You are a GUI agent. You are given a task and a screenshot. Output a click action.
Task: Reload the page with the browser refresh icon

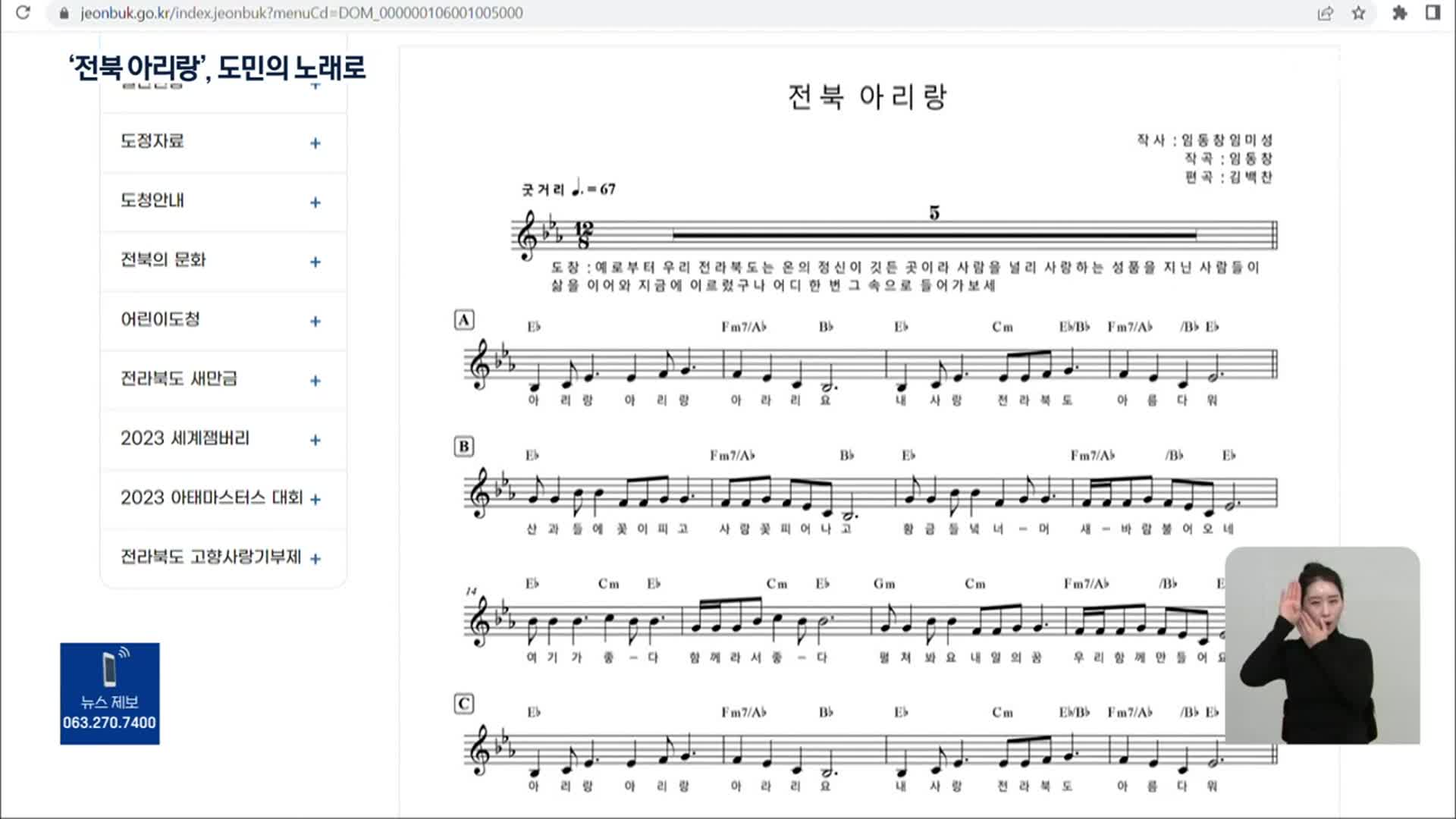coord(24,12)
